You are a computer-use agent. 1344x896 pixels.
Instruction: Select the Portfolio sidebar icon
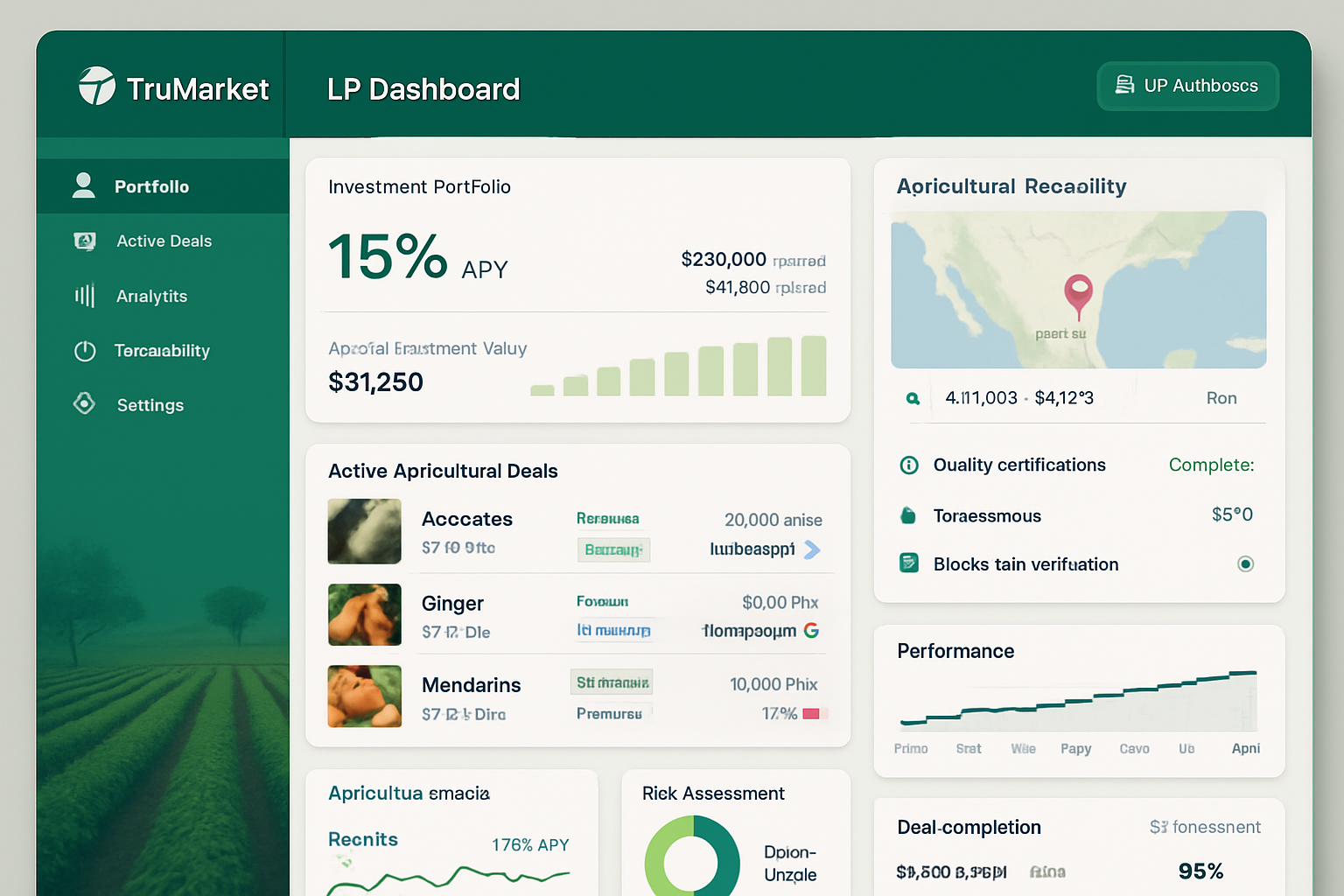pos(84,185)
